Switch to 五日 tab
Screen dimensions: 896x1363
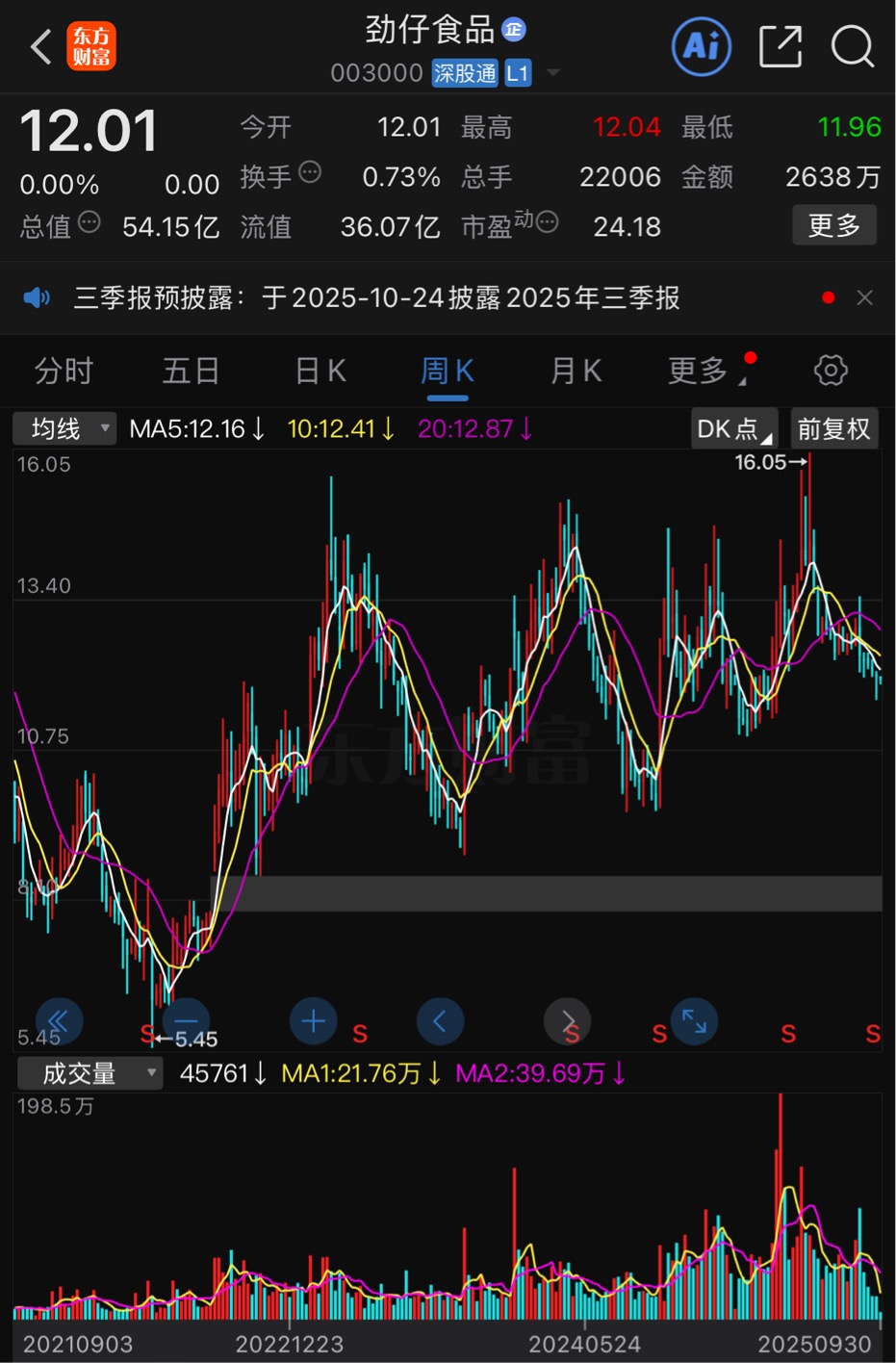coord(191,371)
